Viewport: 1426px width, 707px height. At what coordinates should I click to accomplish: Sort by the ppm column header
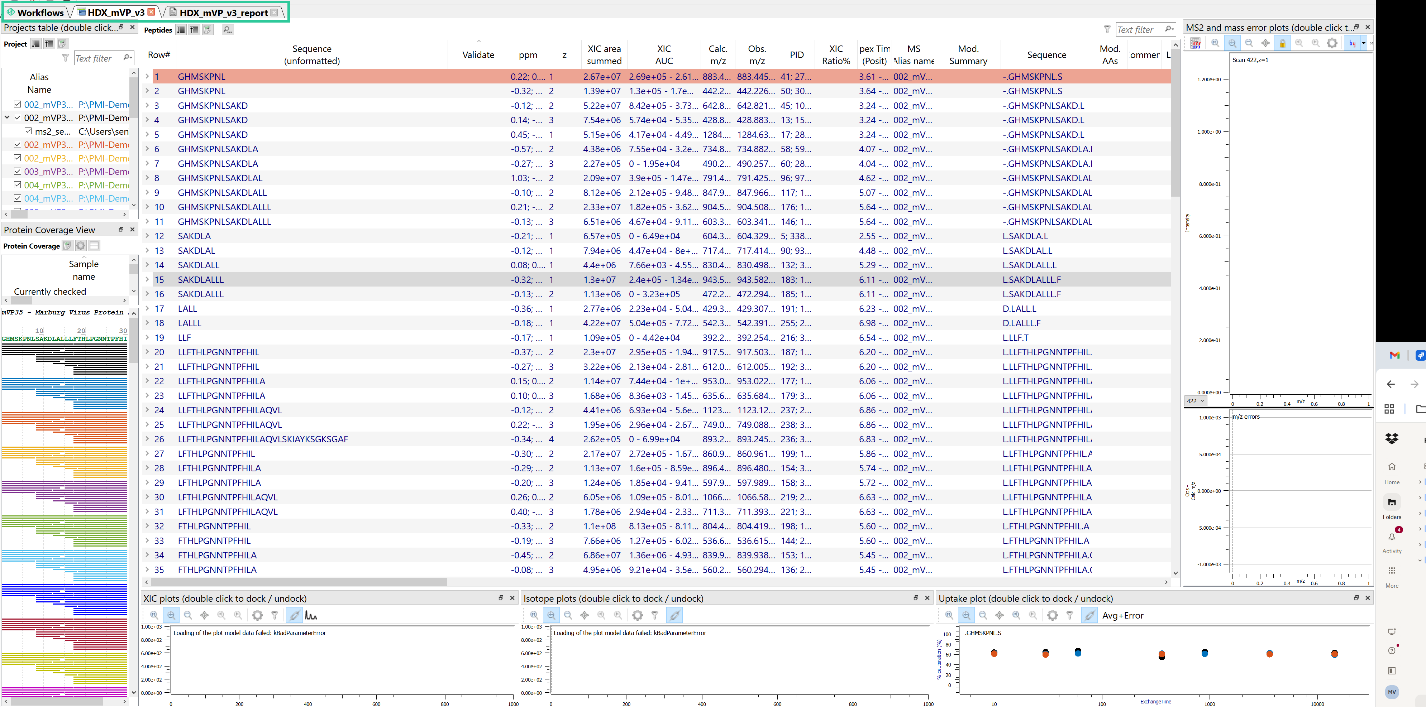pos(527,54)
